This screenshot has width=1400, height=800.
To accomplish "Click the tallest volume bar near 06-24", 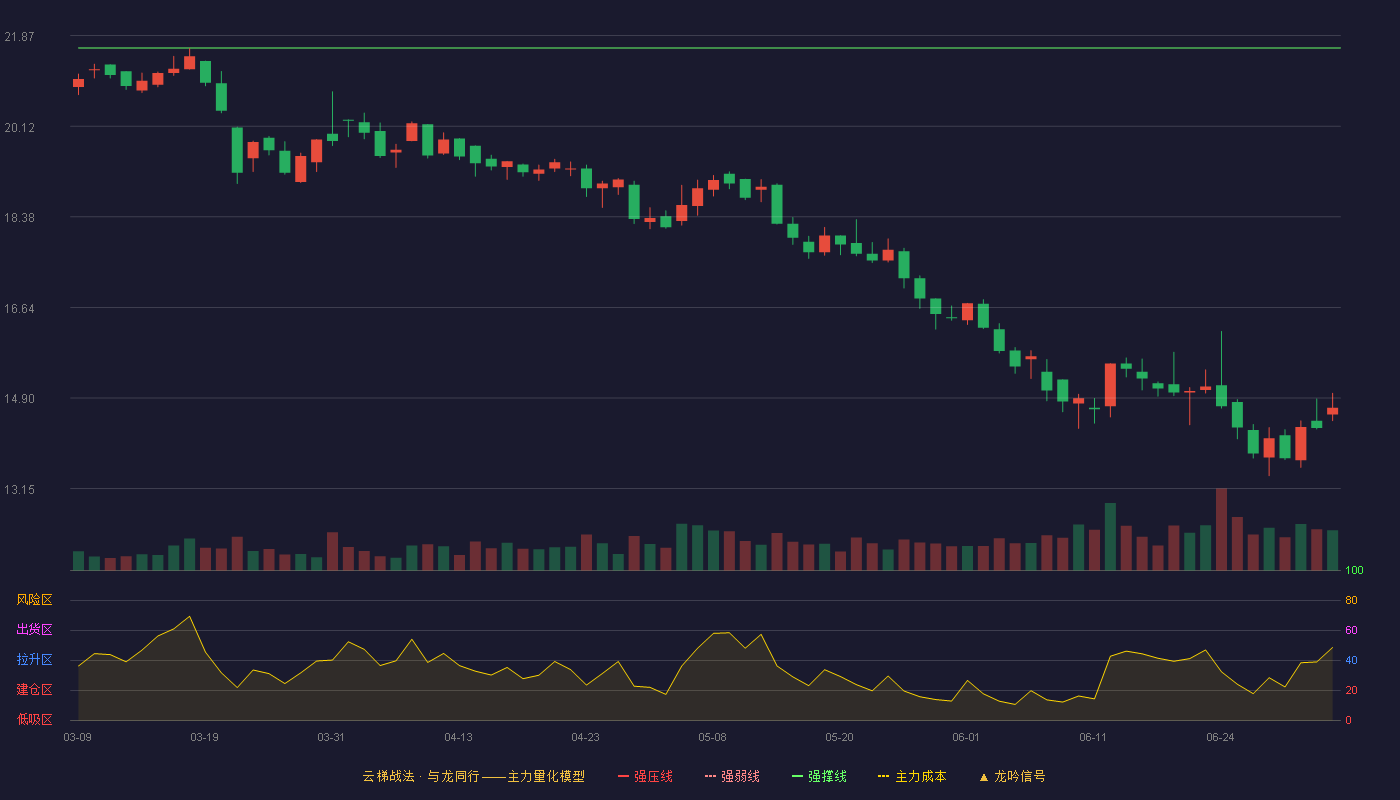I will 1221,529.
